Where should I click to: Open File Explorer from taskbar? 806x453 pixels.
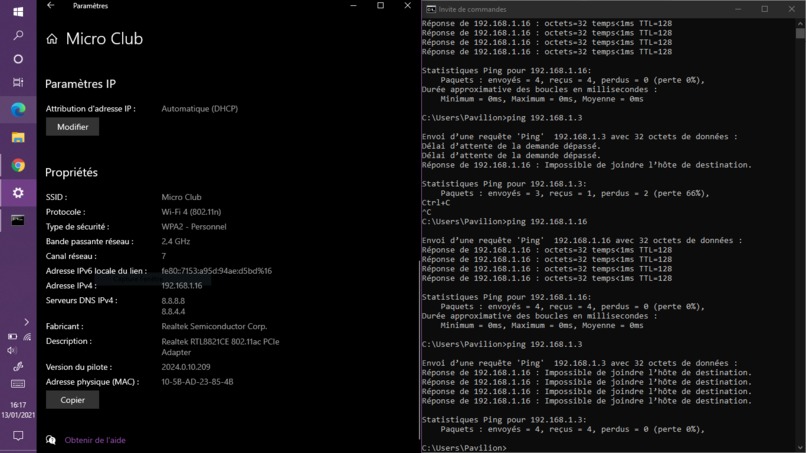pyautogui.click(x=18, y=137)
